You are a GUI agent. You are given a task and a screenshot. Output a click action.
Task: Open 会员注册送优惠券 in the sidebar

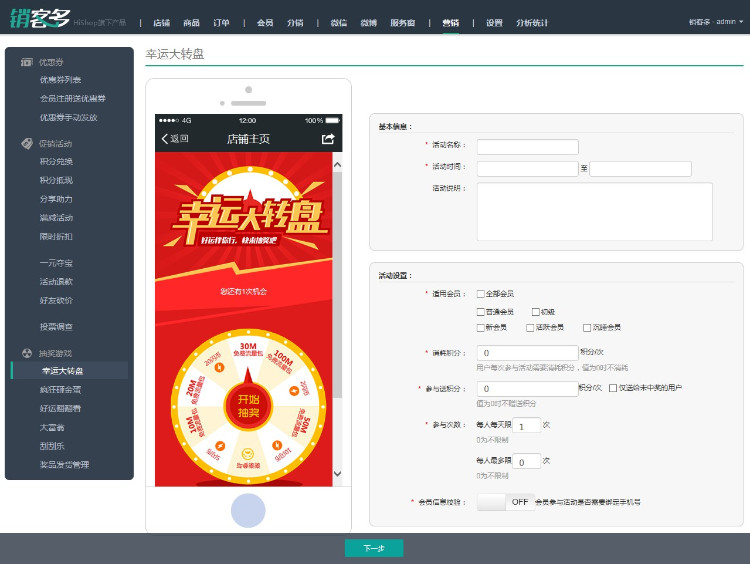tap(73, 99)
